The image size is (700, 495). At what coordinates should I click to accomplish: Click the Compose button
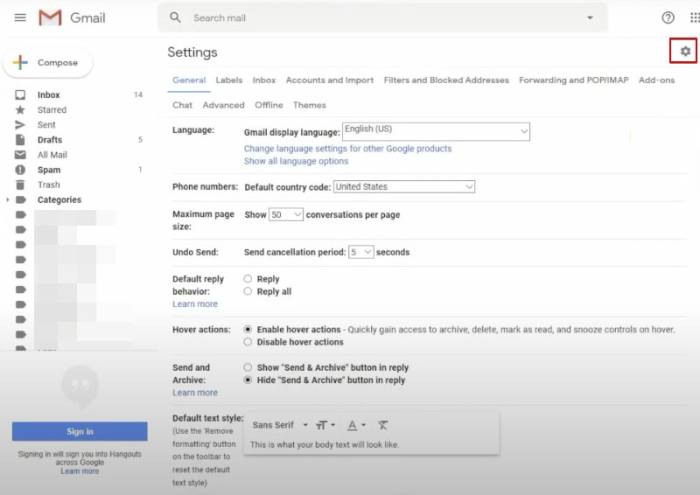(x=48, y=62)
